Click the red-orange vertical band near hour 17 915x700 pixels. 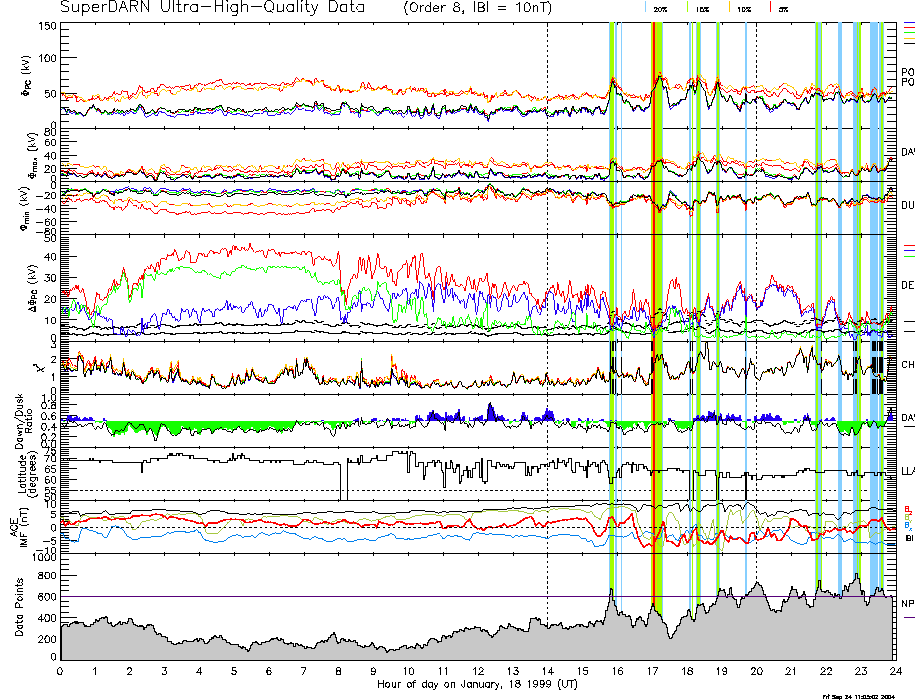[x=655, y=300]
